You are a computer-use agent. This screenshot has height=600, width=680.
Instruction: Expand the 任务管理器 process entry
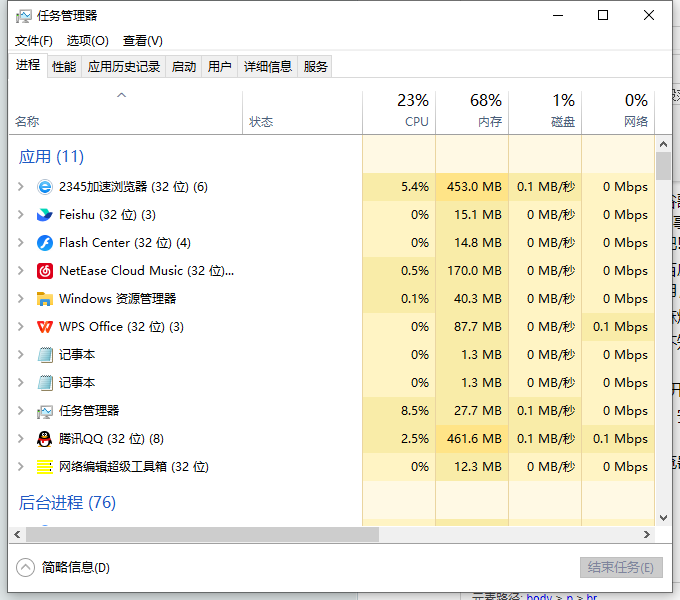(x=20, y=411)
